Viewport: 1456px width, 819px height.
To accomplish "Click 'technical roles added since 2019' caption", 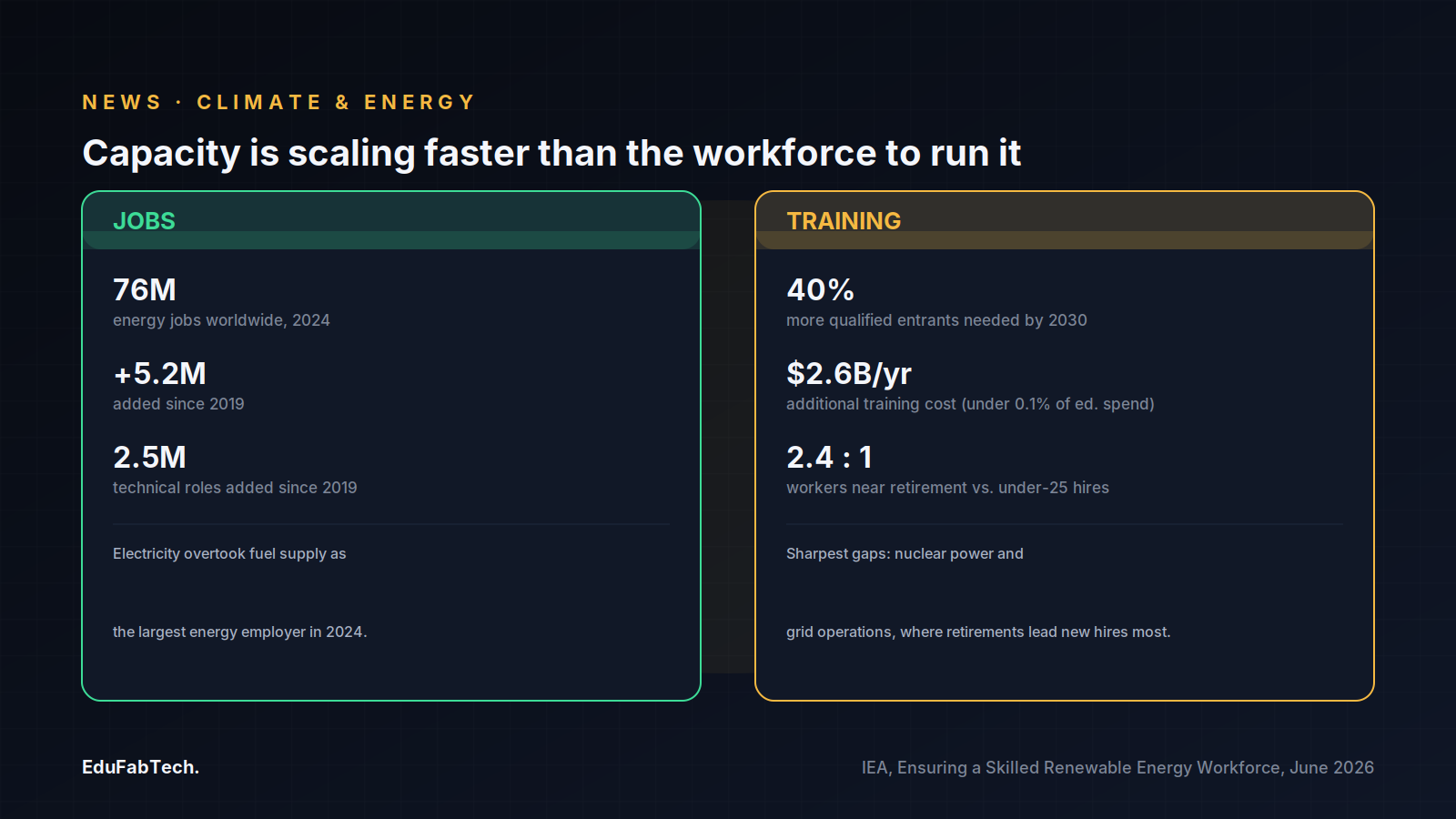I will click(235, 488).
